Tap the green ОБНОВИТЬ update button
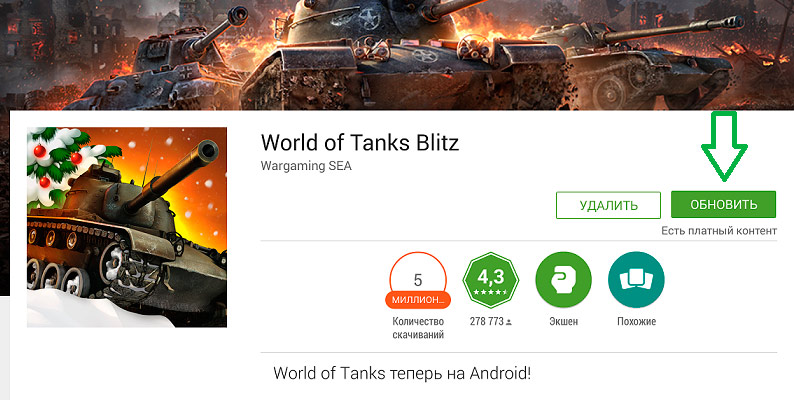 [x=723, y=205]
